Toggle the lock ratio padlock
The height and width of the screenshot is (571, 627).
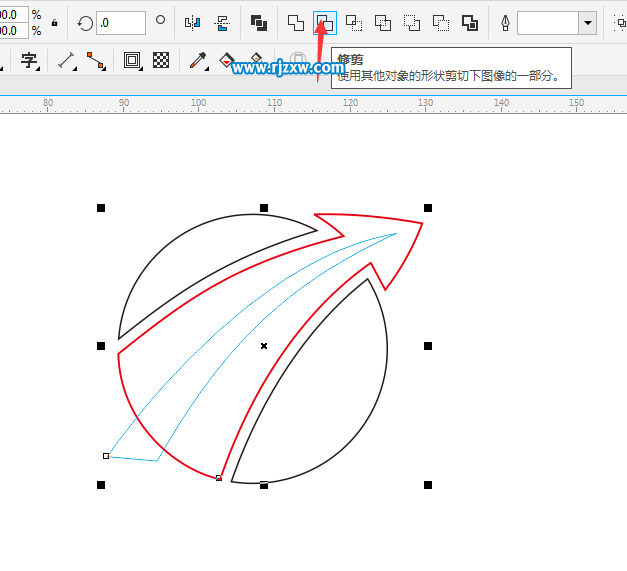click(x=54, y=22)
